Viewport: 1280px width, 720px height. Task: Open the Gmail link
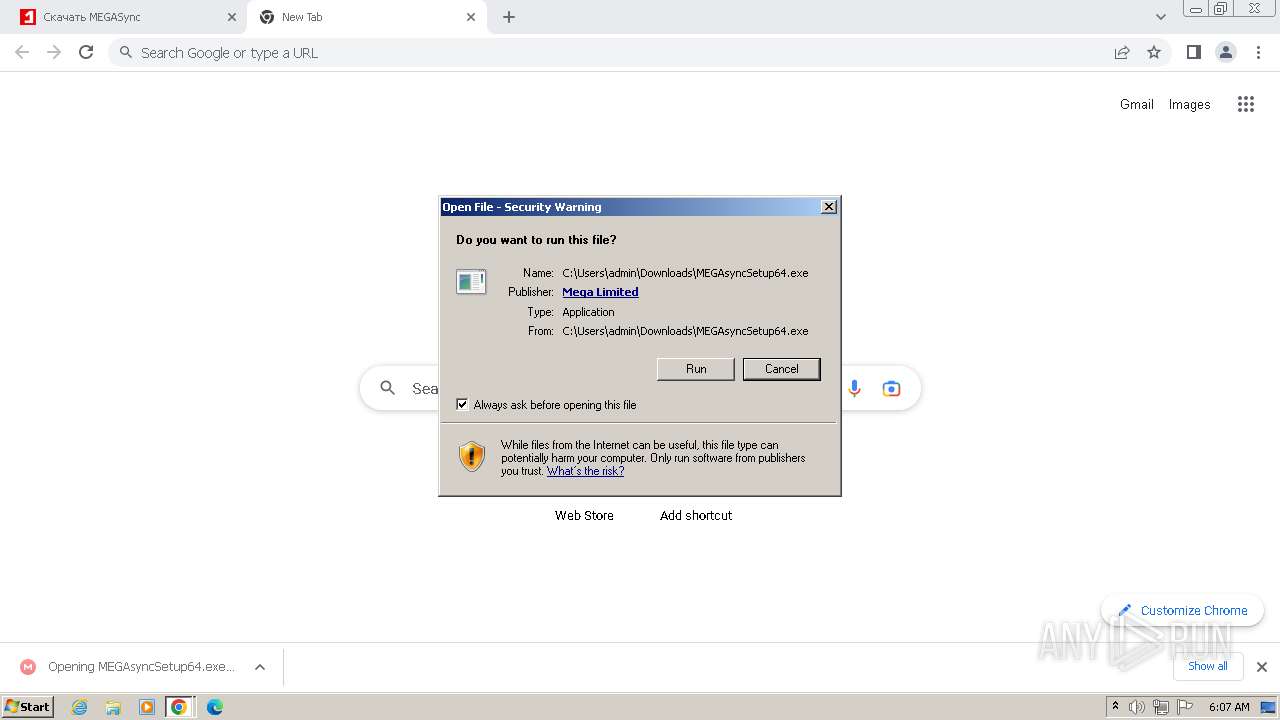coord(1137,104)
